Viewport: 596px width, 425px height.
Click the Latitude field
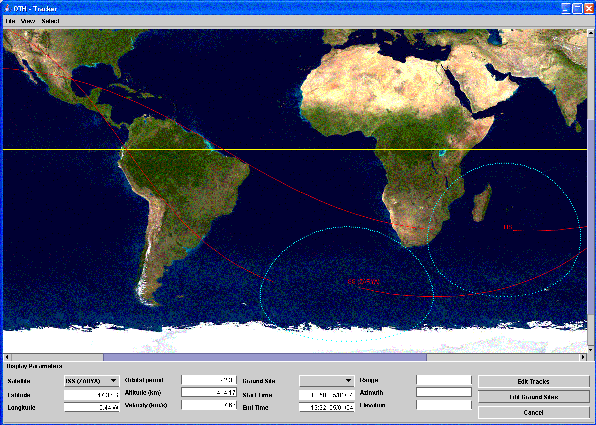click(91, 395)
